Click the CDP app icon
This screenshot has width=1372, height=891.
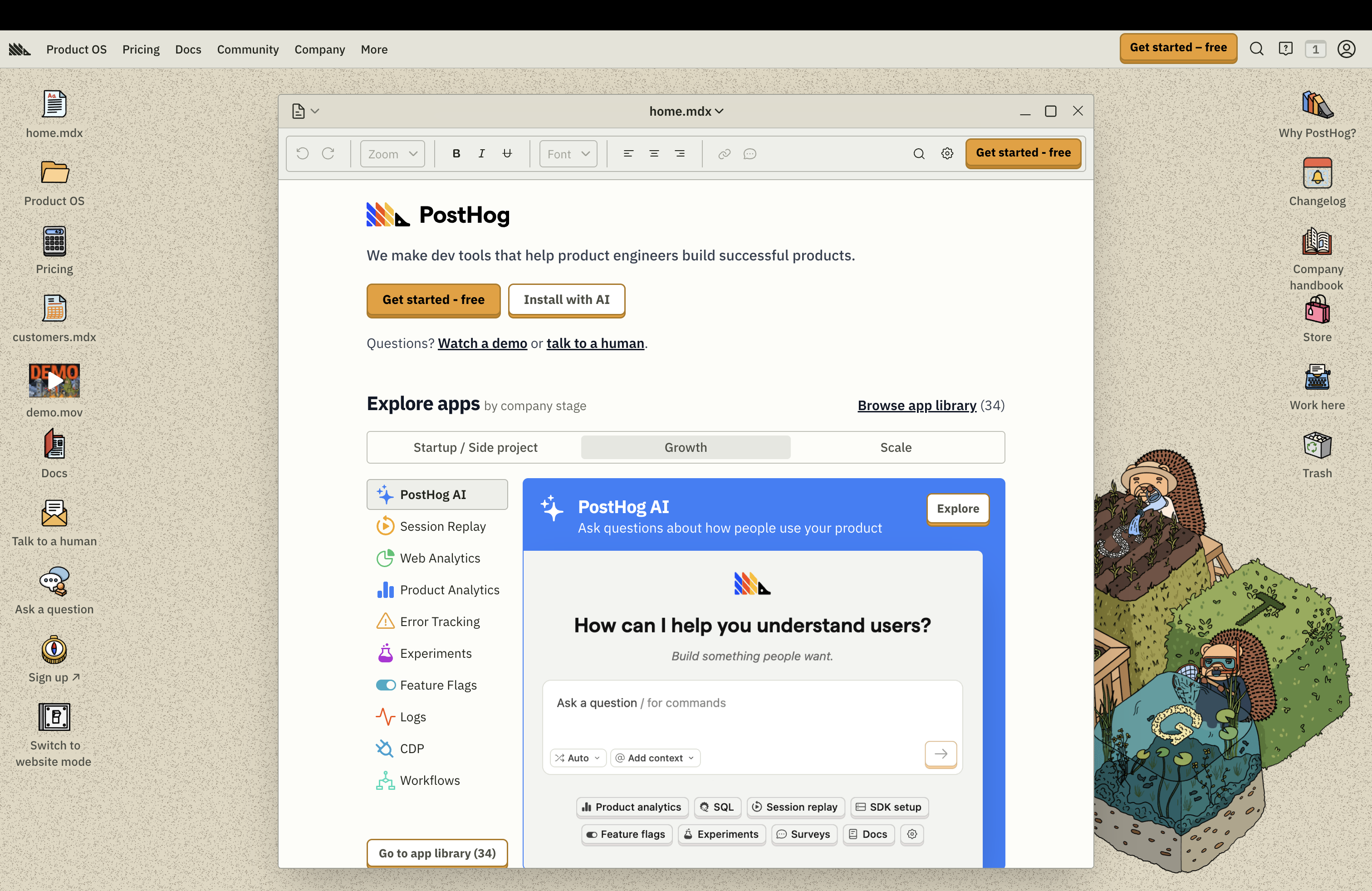[385, 748]
